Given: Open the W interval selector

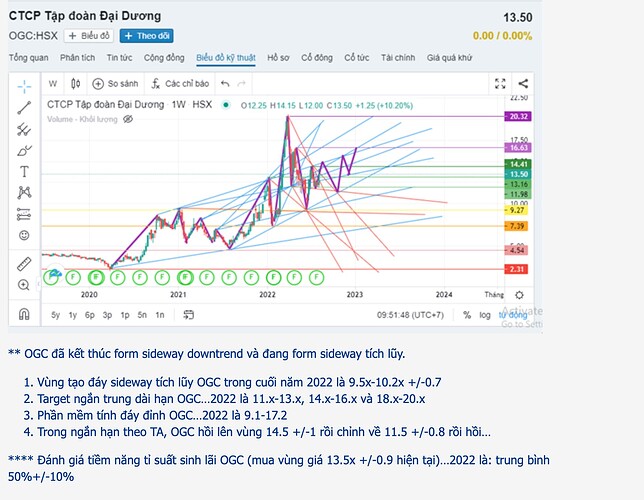Looking at the screenshot, I should 53,84.
